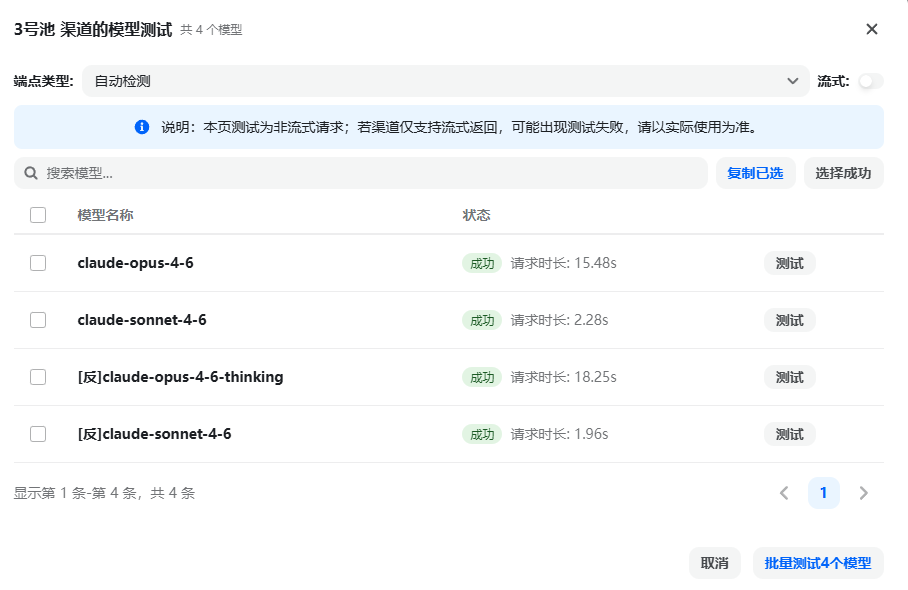The height and width of the screenshot is (590, 908).
Task: Check the select-all header checkbox
Action: (38, 215)
